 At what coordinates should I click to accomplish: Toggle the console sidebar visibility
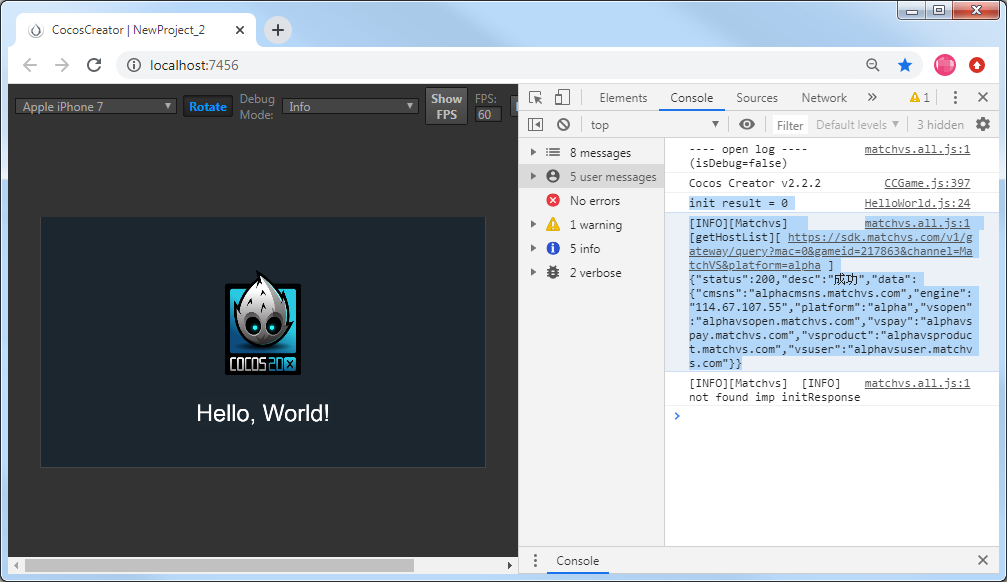tap(536, 125)
